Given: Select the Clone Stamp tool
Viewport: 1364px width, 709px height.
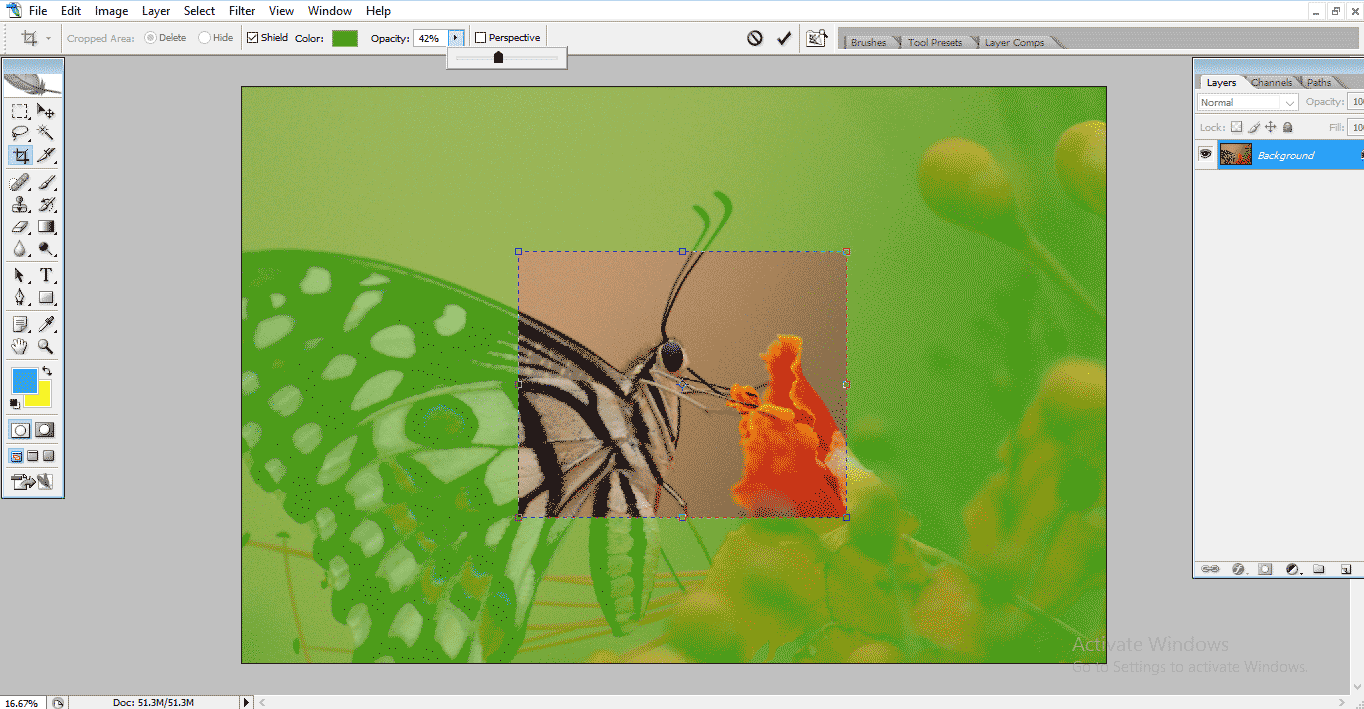Looking at the screenshot, I should [x=20, y=205].
